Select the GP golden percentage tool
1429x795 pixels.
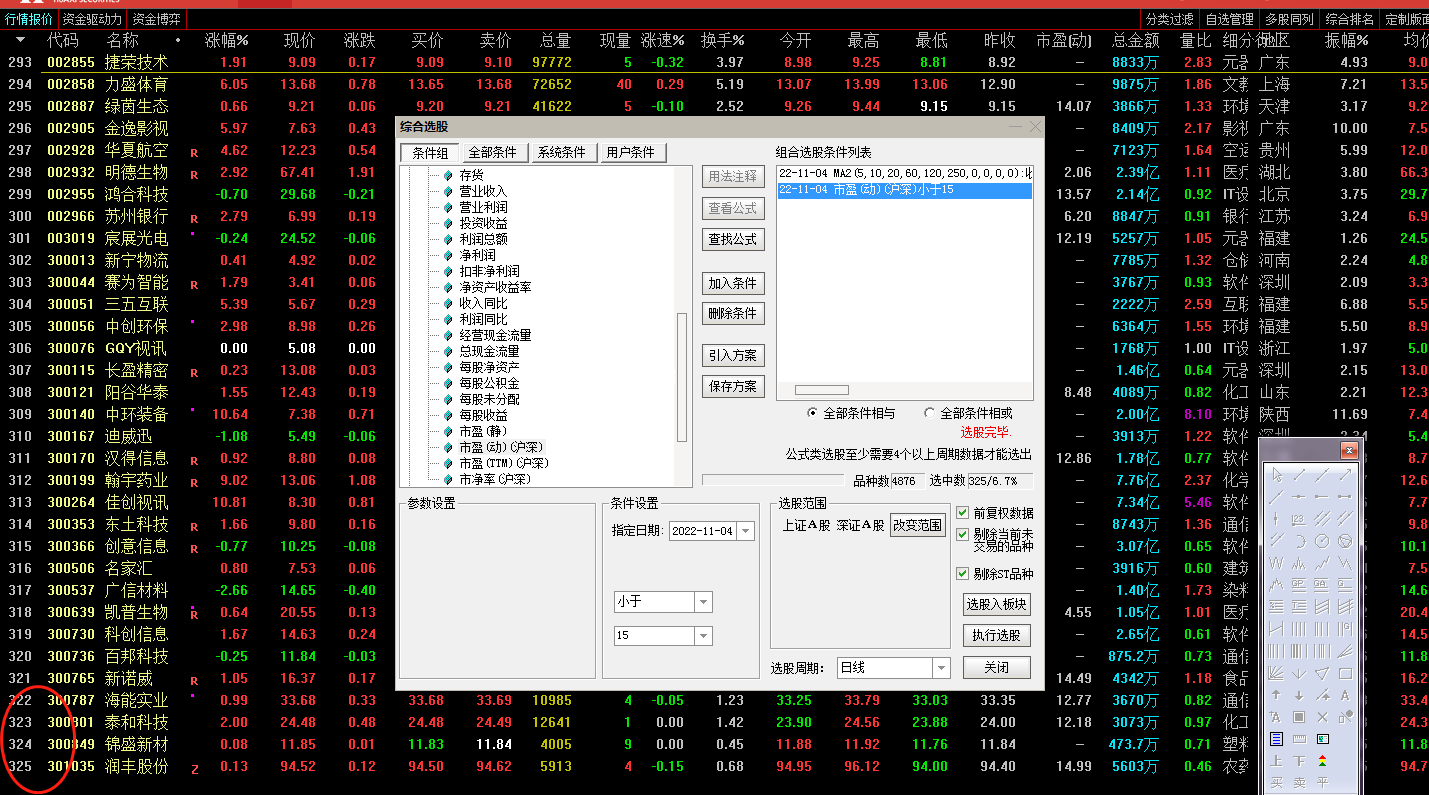1298,583
